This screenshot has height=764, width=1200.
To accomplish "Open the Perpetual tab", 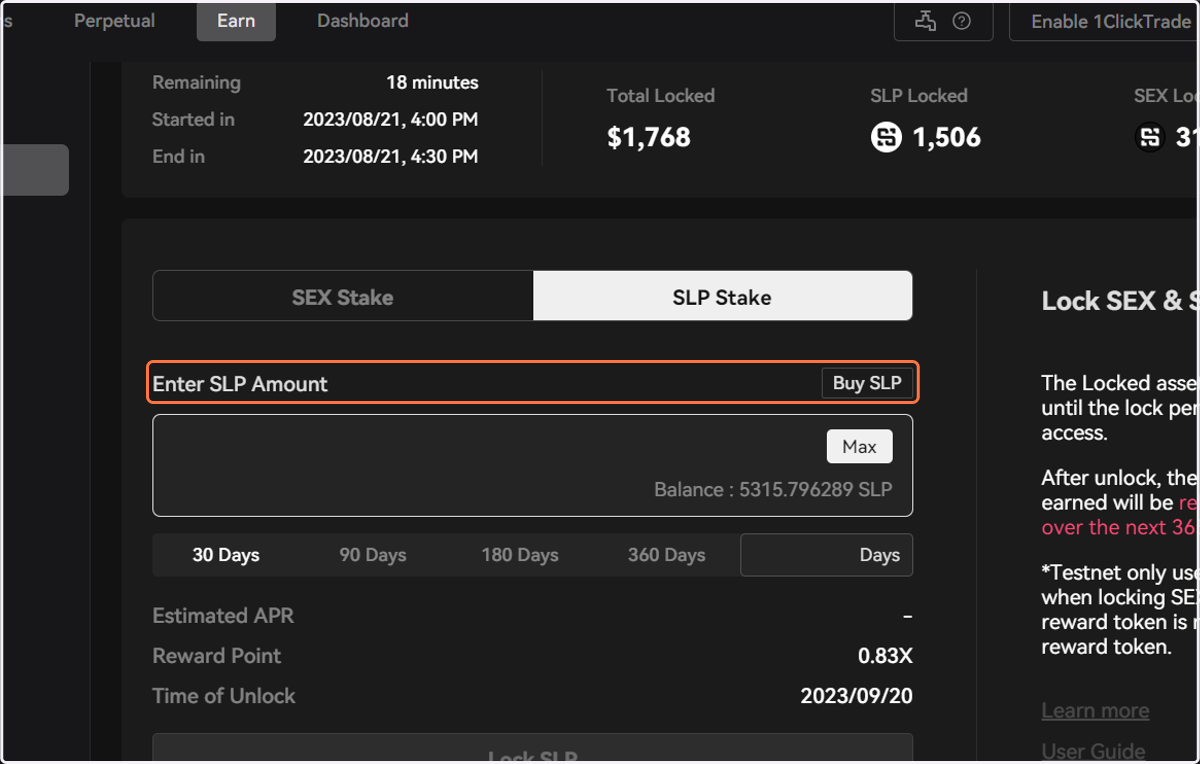I will coord(114,21).
